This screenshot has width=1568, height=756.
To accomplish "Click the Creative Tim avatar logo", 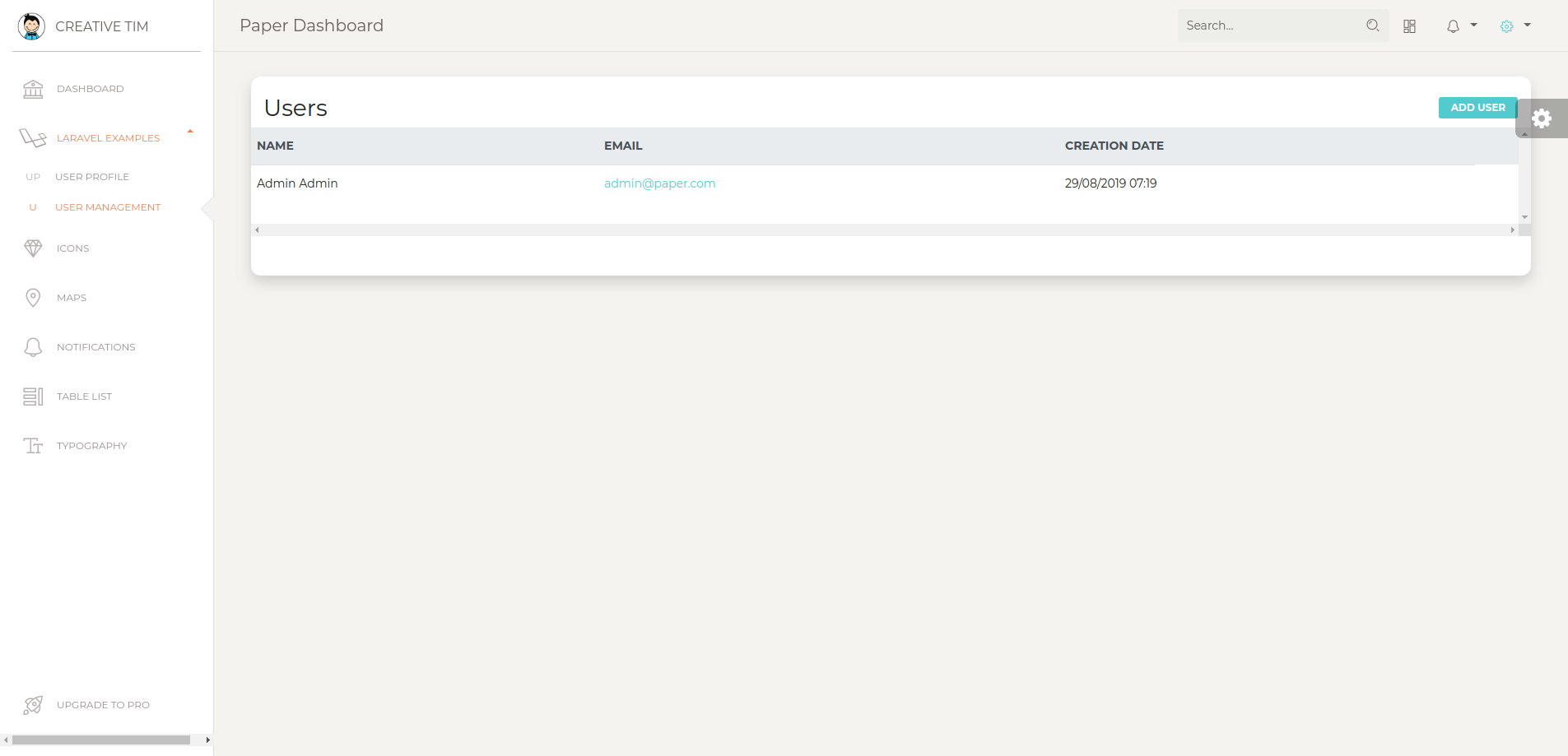I will [x=31, y=26].
